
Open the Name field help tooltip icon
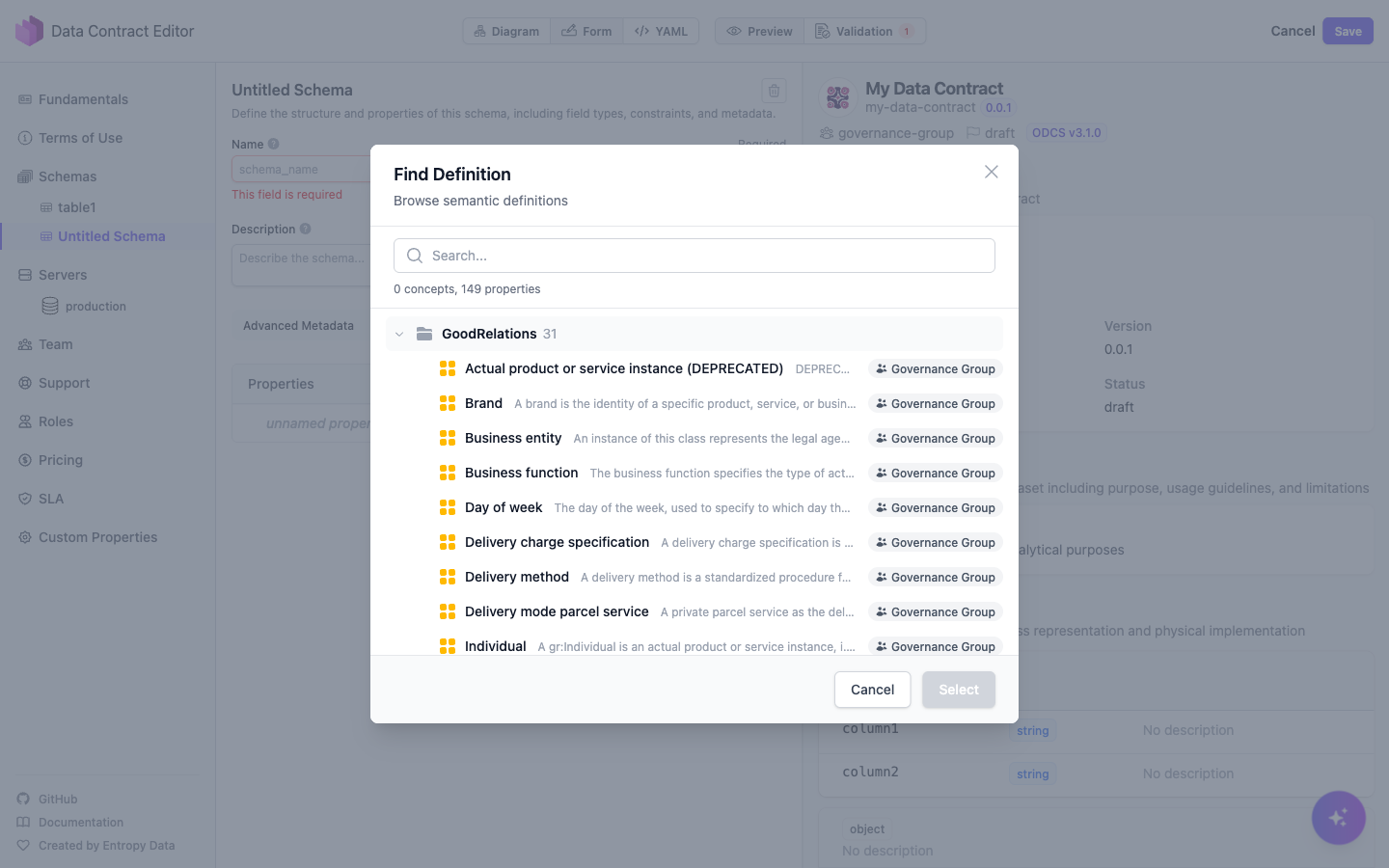(273, 143)
